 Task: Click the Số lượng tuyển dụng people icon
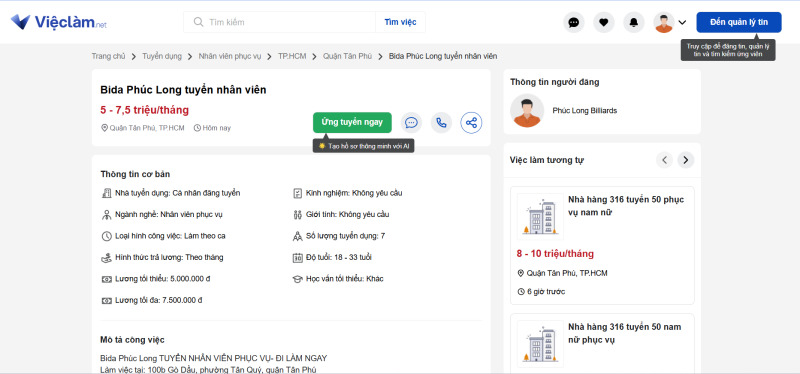(x=297, y=236)
